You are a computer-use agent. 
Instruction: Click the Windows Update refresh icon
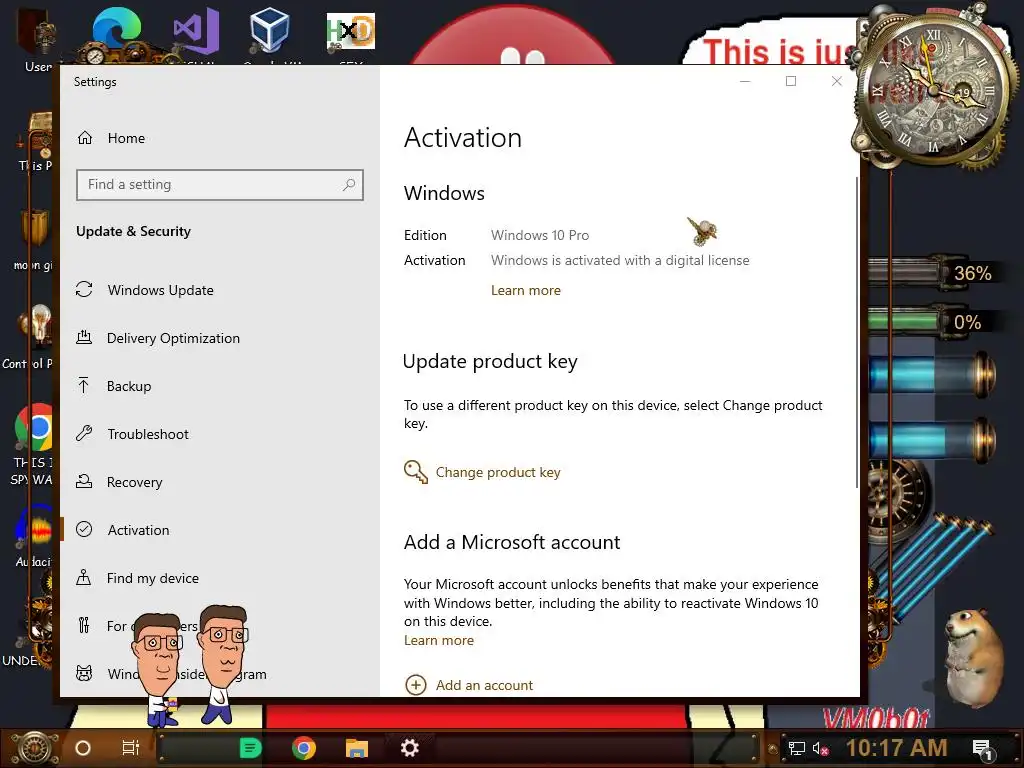(x=84, y=289)
